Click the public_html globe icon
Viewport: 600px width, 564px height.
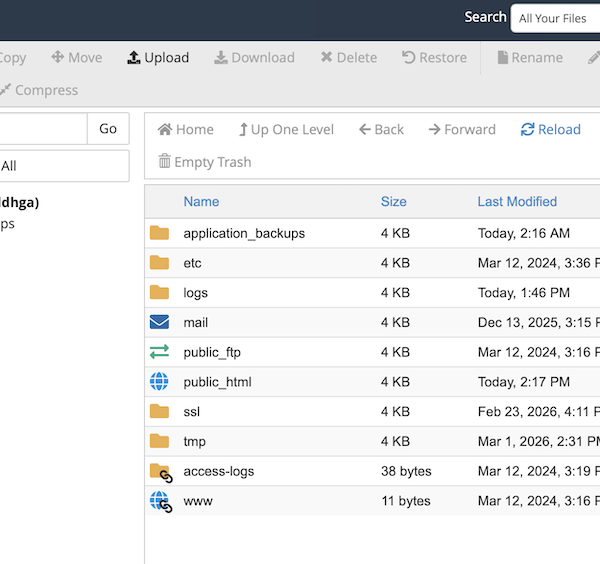click(x=160, y=382)
